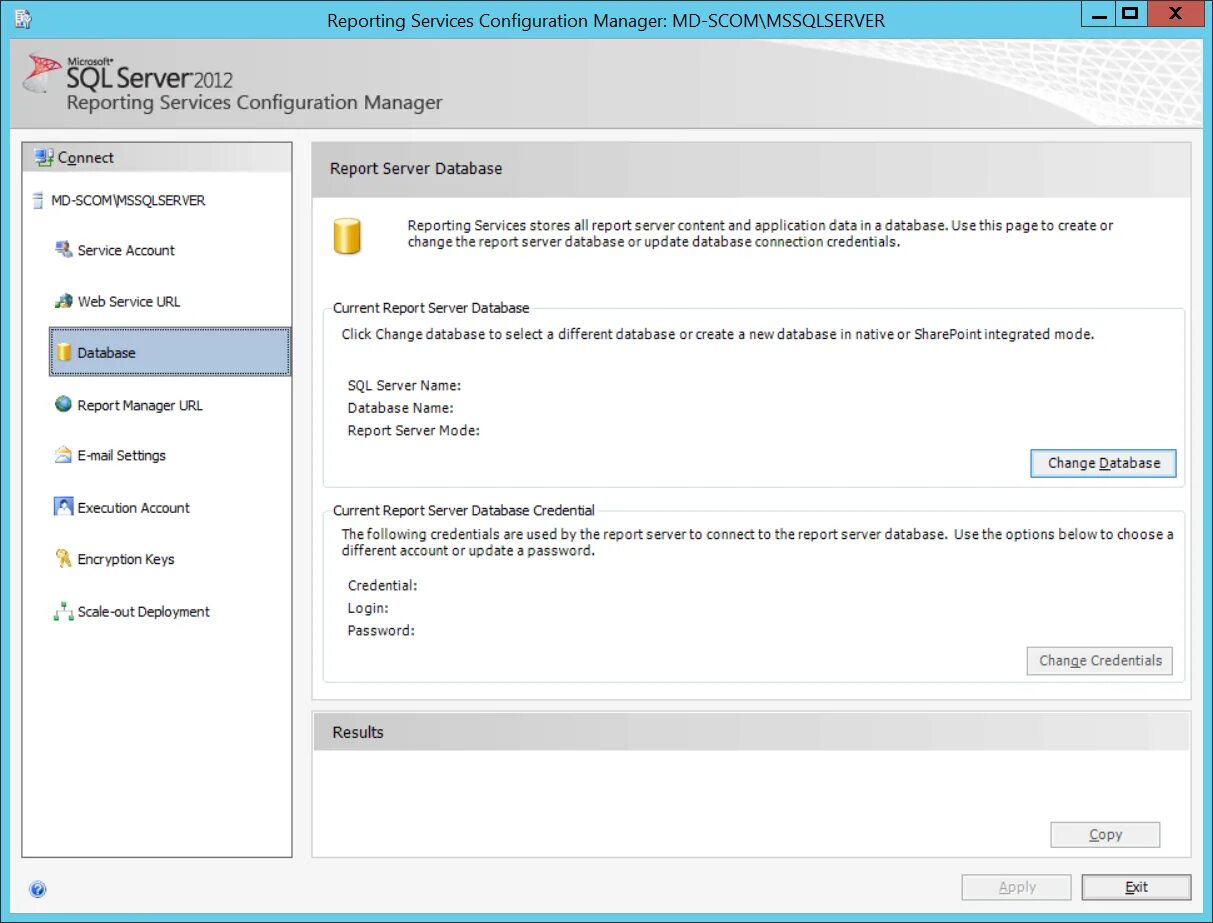Click the Credential label
Screen dimensions: 1213x923
point(382,585)
